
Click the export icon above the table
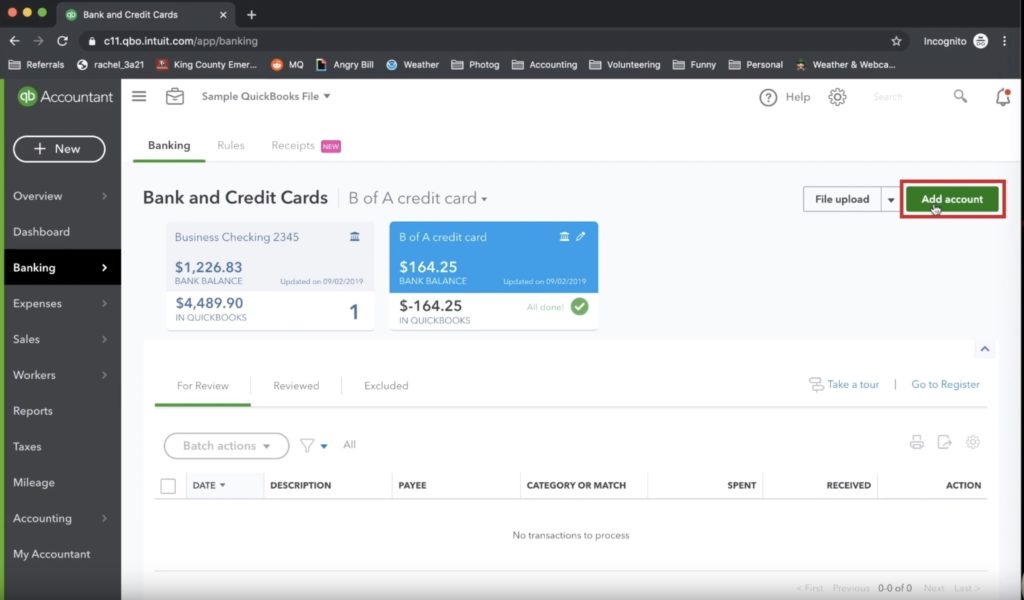[944, 443]
